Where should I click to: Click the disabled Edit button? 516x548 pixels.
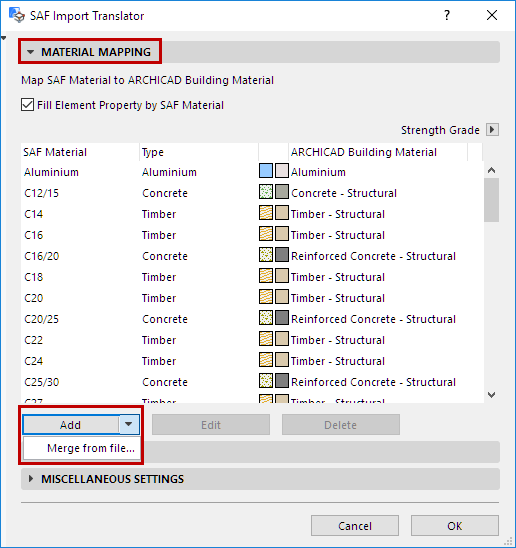coord(211,425)
